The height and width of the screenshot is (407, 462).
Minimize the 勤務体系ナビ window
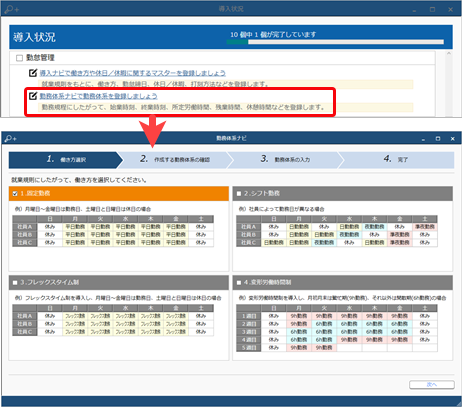tap(423, 139)
